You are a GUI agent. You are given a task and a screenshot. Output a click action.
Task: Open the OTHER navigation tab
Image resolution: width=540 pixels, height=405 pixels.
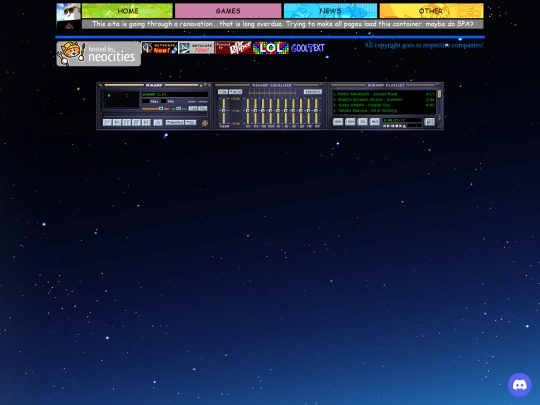[432, 11]
